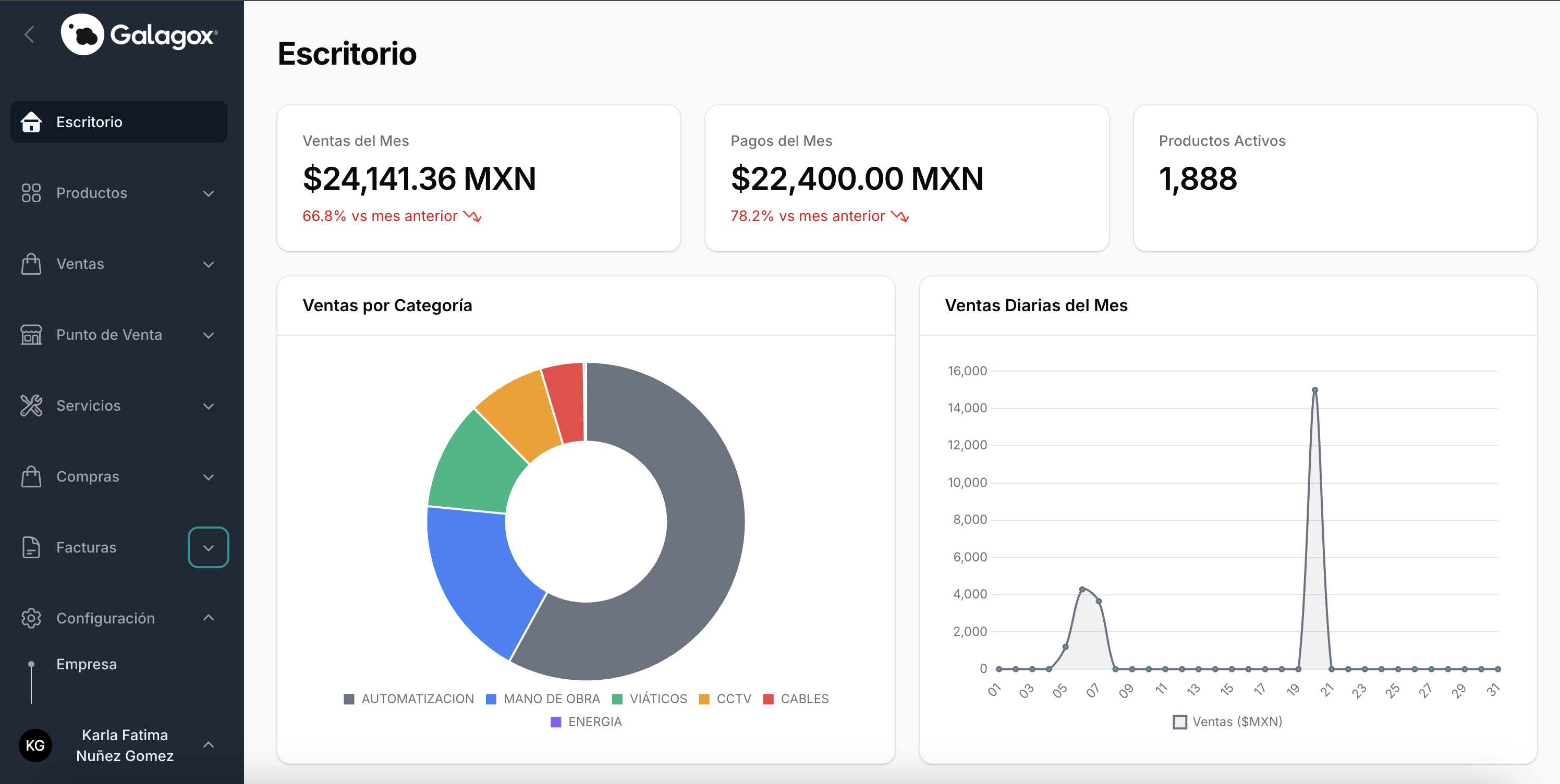Collapse the Configuración section
The image size is (1560, 784).
coord(209,618)
